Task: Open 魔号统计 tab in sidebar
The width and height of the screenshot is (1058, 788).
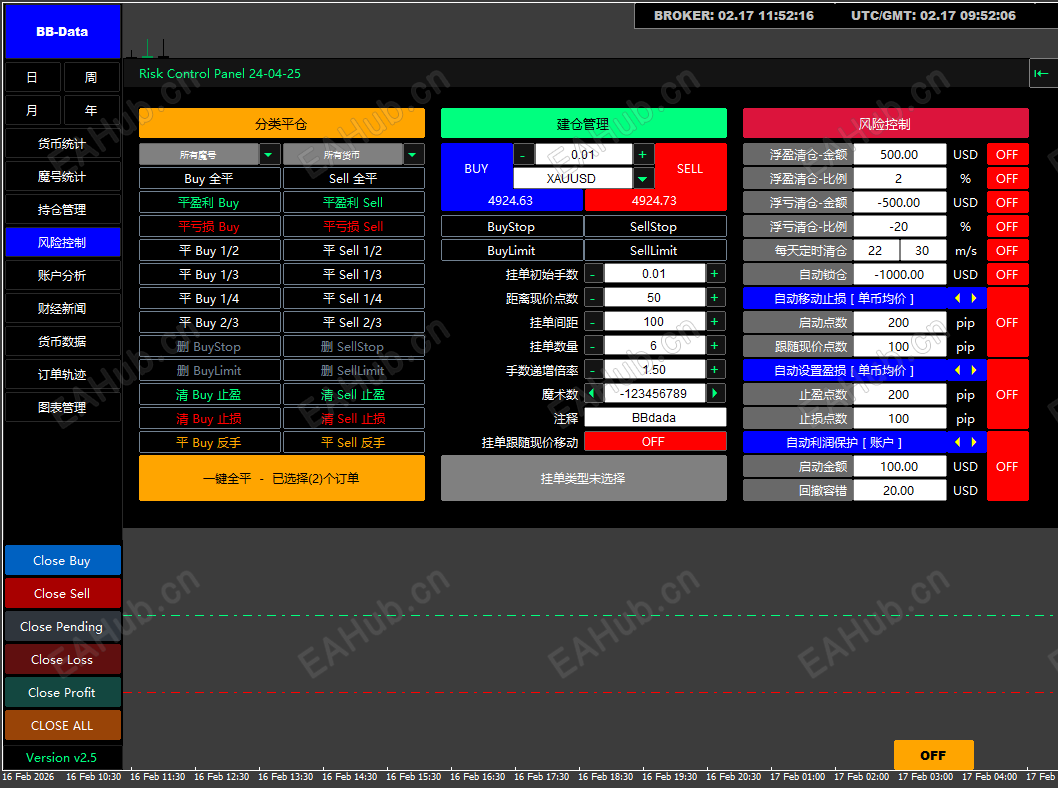Action: point(62,176)
